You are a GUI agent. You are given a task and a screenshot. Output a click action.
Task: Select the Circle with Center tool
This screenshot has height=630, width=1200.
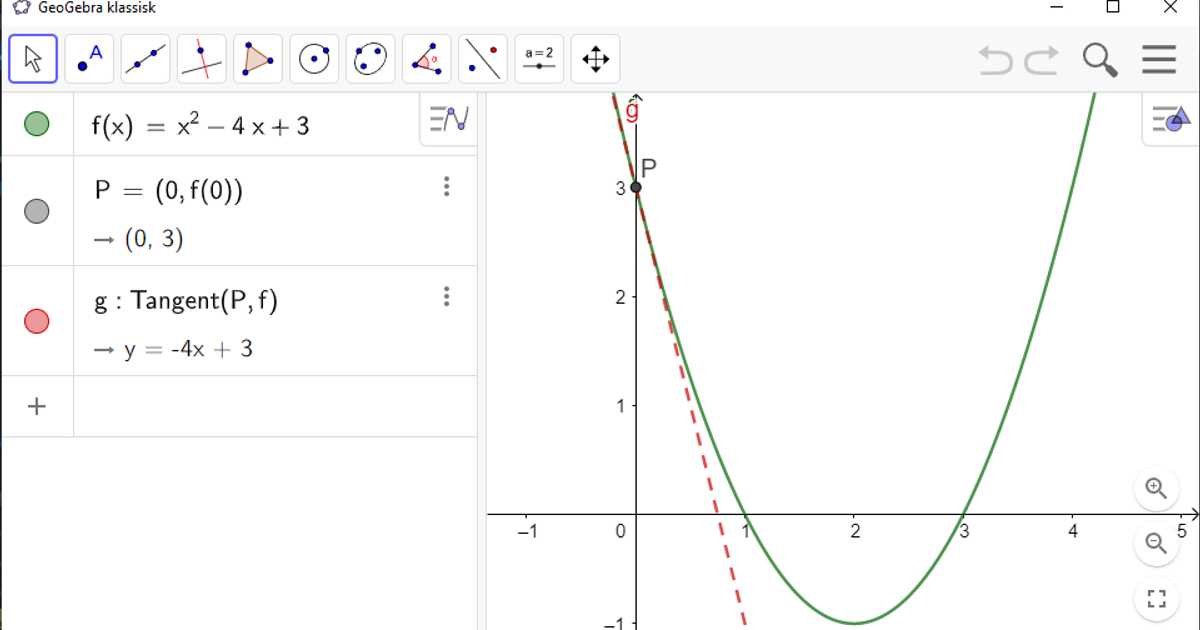pyautogui.click(x=314, y=59)
